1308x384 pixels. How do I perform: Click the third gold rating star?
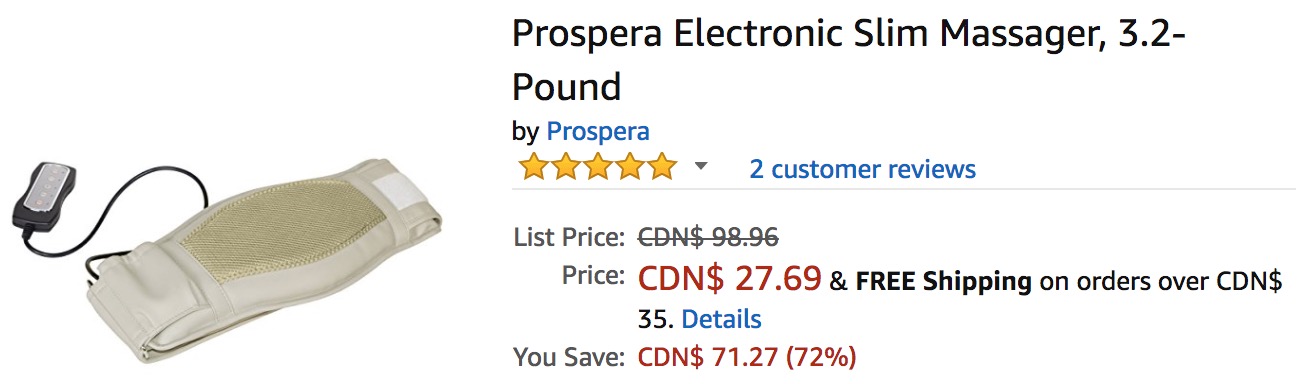[x=597, y=167]
